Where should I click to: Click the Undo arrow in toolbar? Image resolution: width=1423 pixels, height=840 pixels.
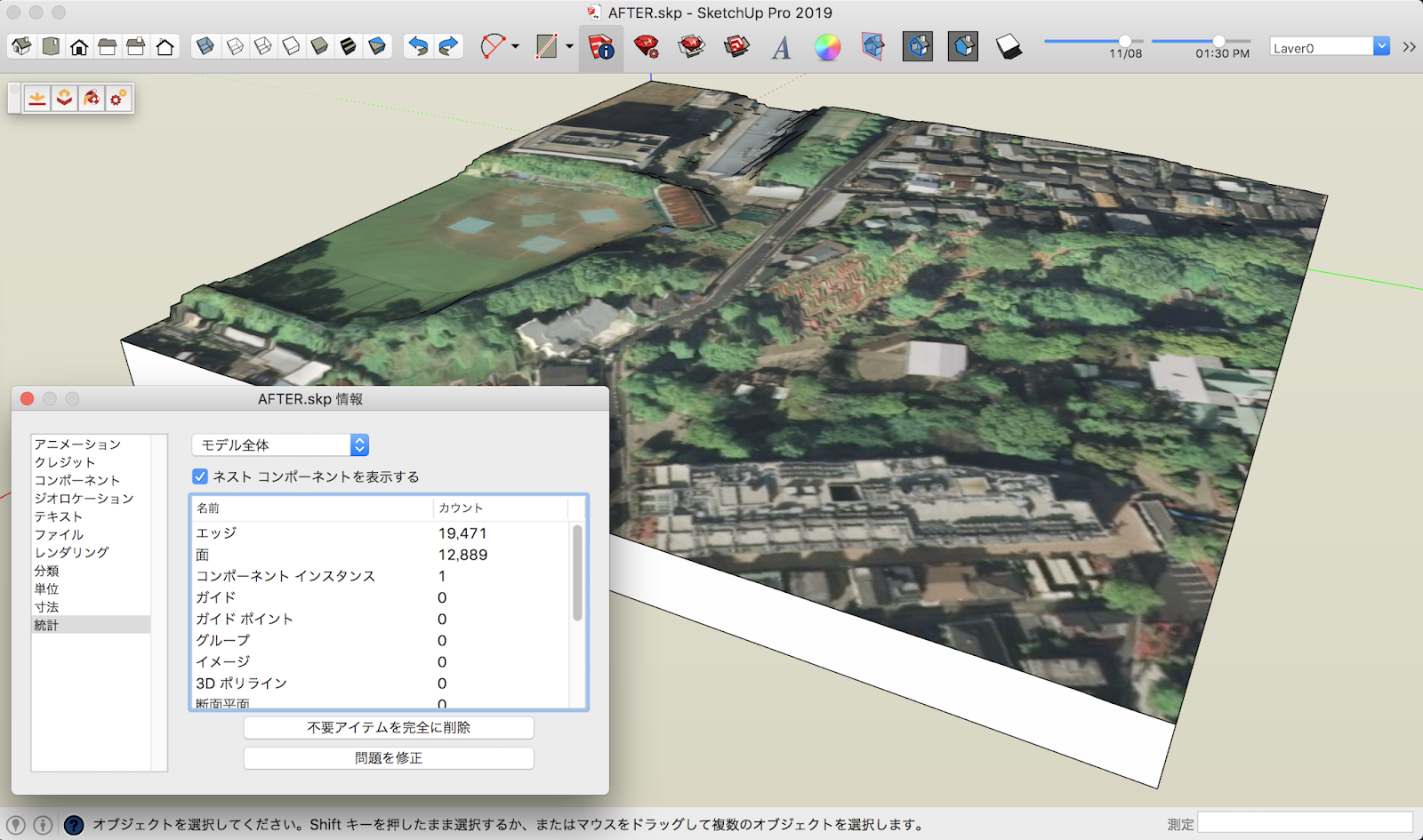pos(418,46)
